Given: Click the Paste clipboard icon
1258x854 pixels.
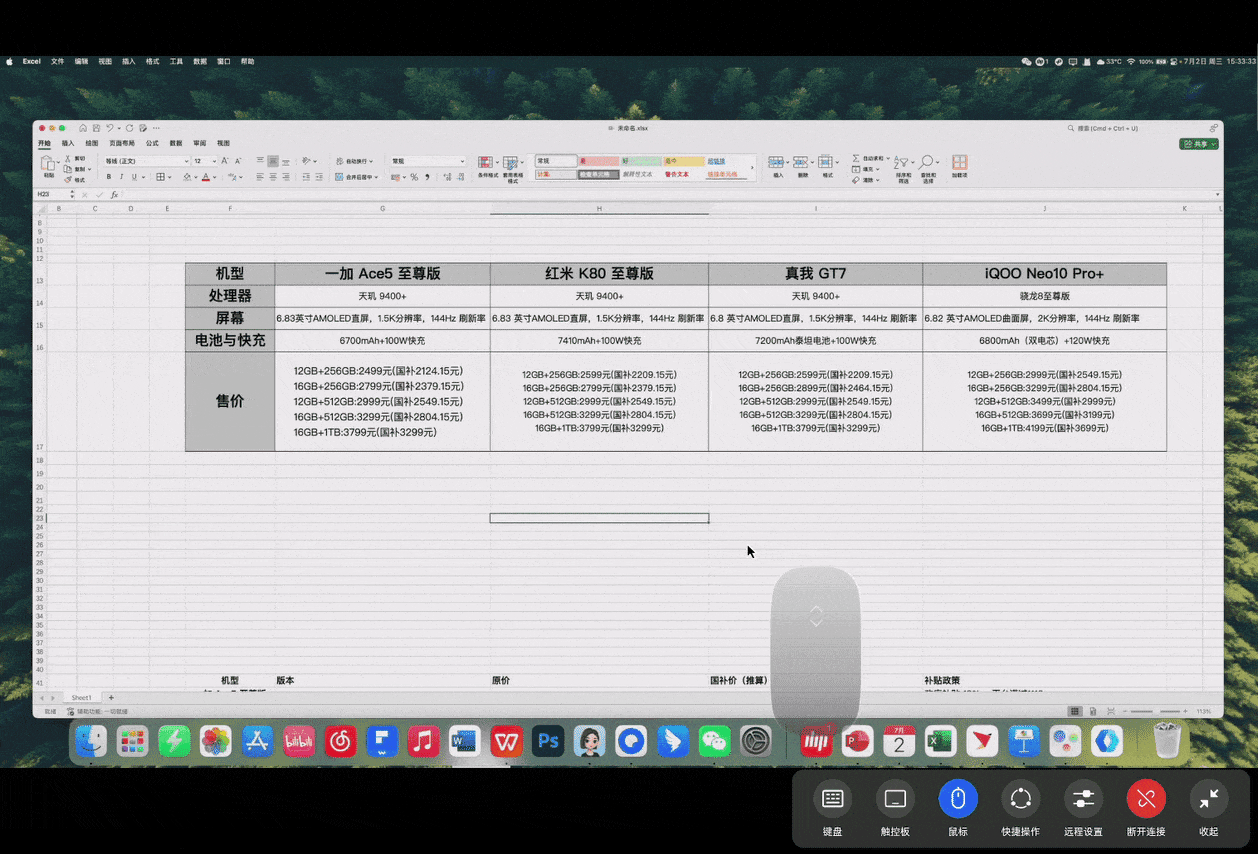Looking at the screenshot, I should 48,163.
